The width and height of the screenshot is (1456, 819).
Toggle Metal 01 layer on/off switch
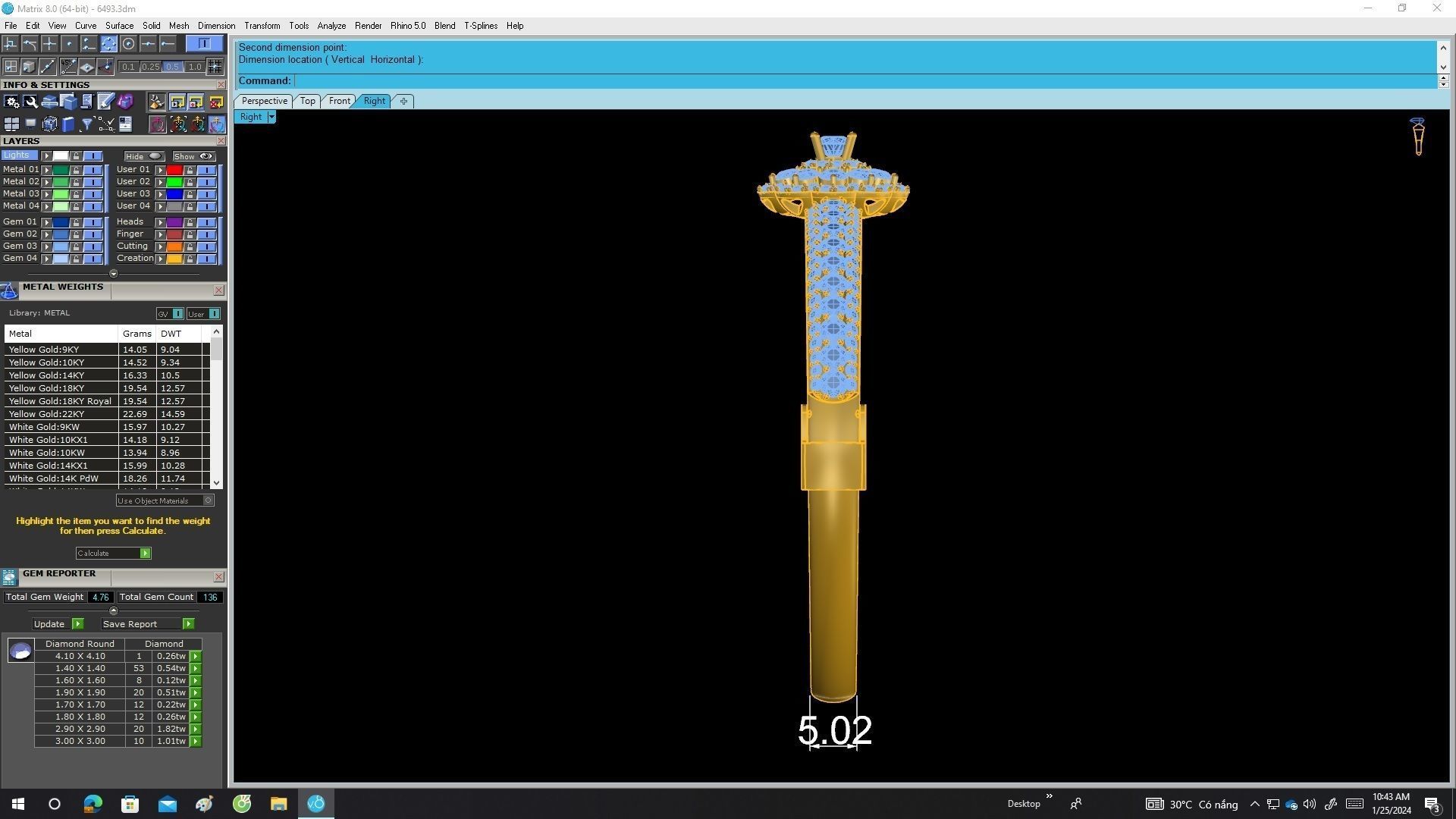click(93, 170)
